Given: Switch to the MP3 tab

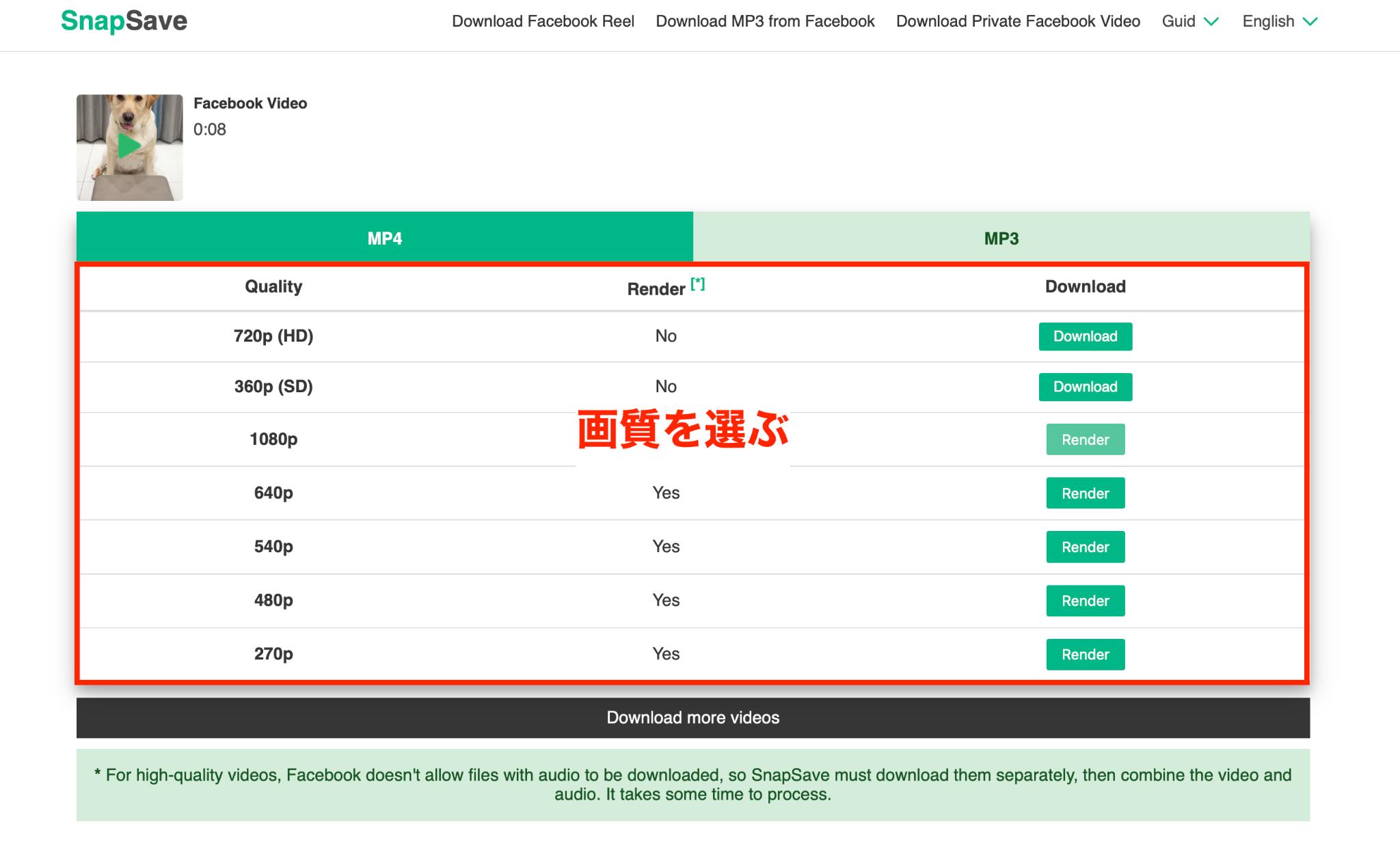Looking at the screenshot, I should [x=1001, y=238].
